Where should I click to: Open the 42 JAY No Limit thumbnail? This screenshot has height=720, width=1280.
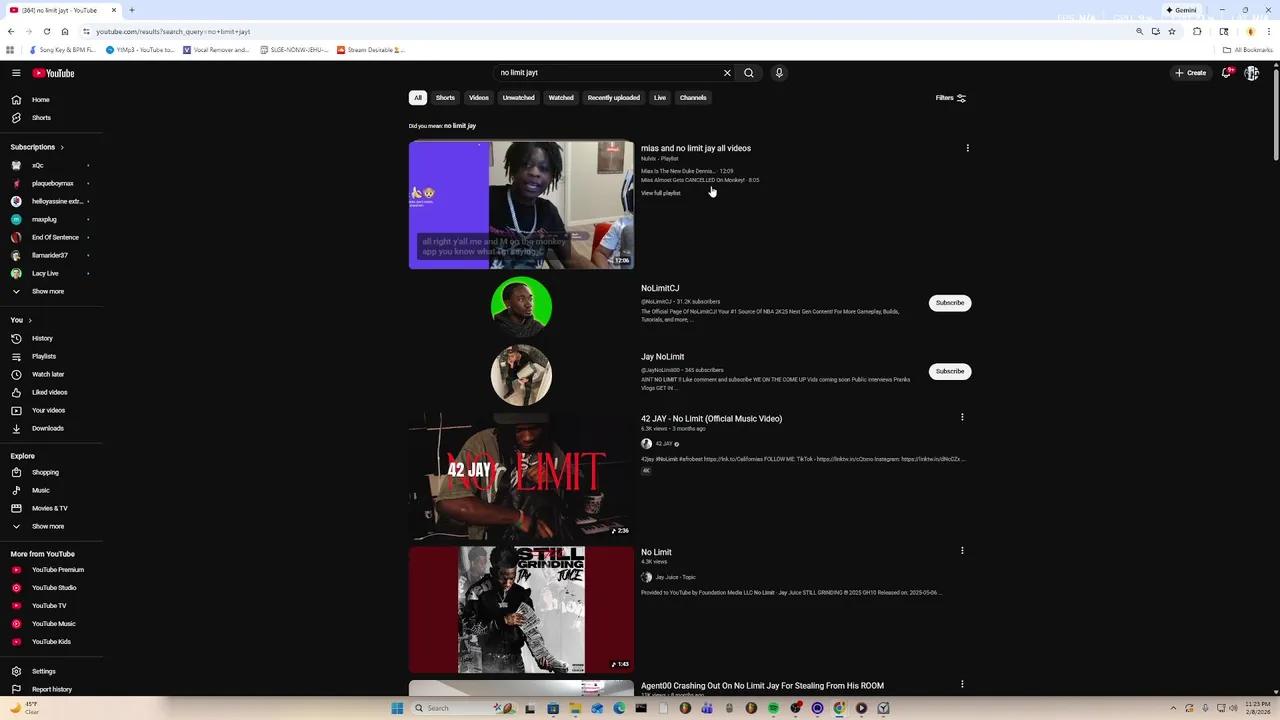(521, 475)
